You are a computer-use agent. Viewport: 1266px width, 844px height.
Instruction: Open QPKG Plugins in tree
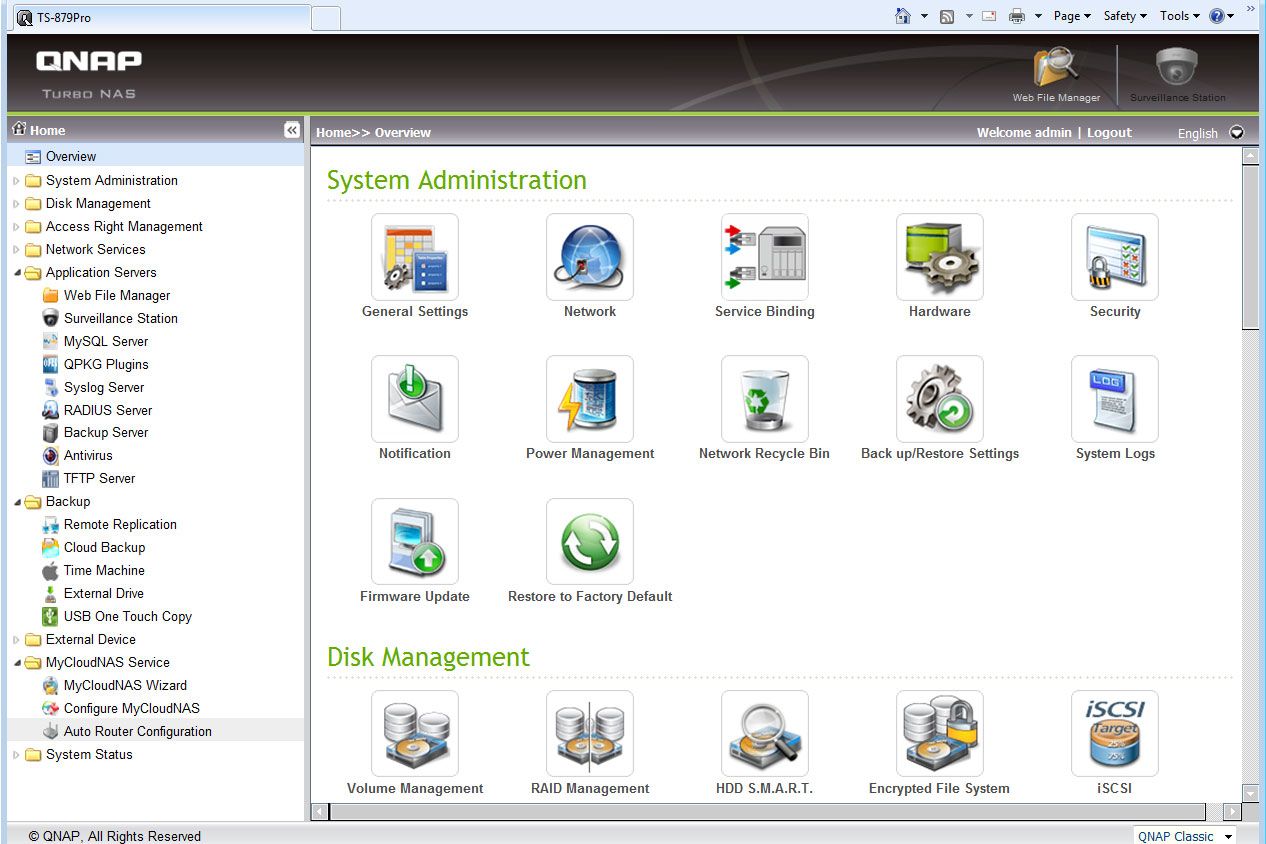(106, 364)
